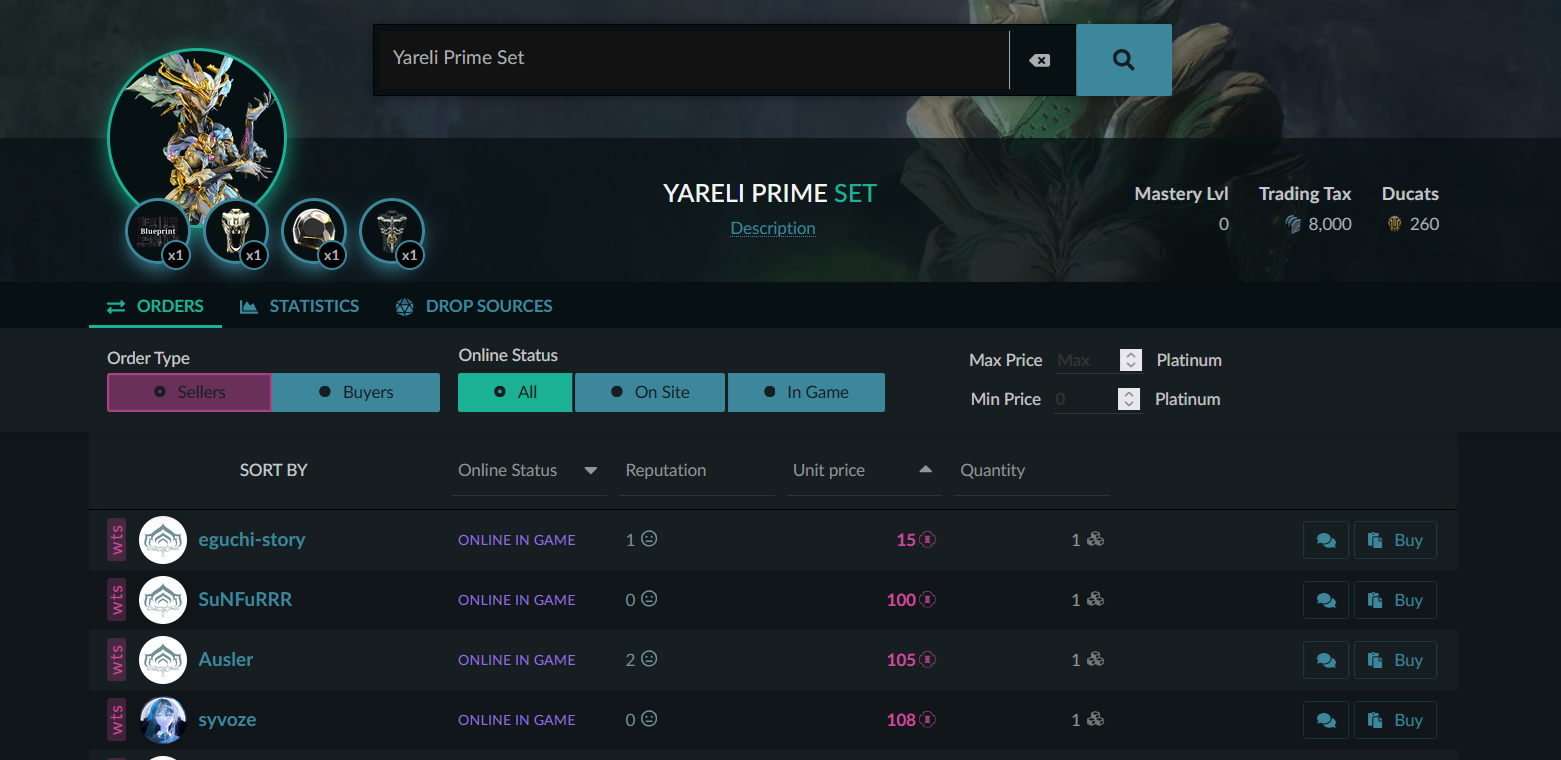
Task: Click Ausler's avatar
Action: pyautogui.click(x=163, y=660)
